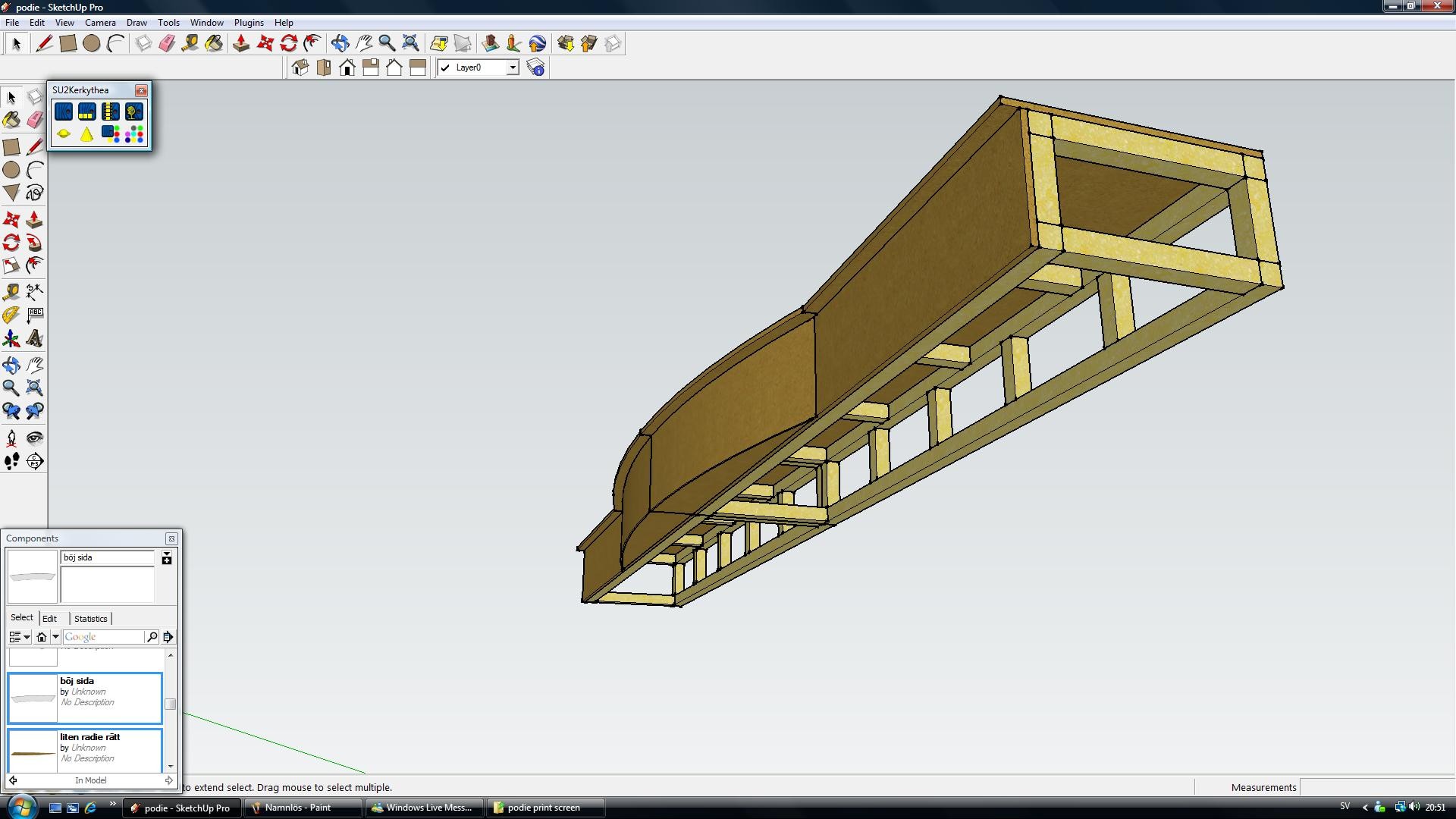1456x819 pixels.
Task: Open the Layer0 layer dropdown
Action: [x=513, y=67]
